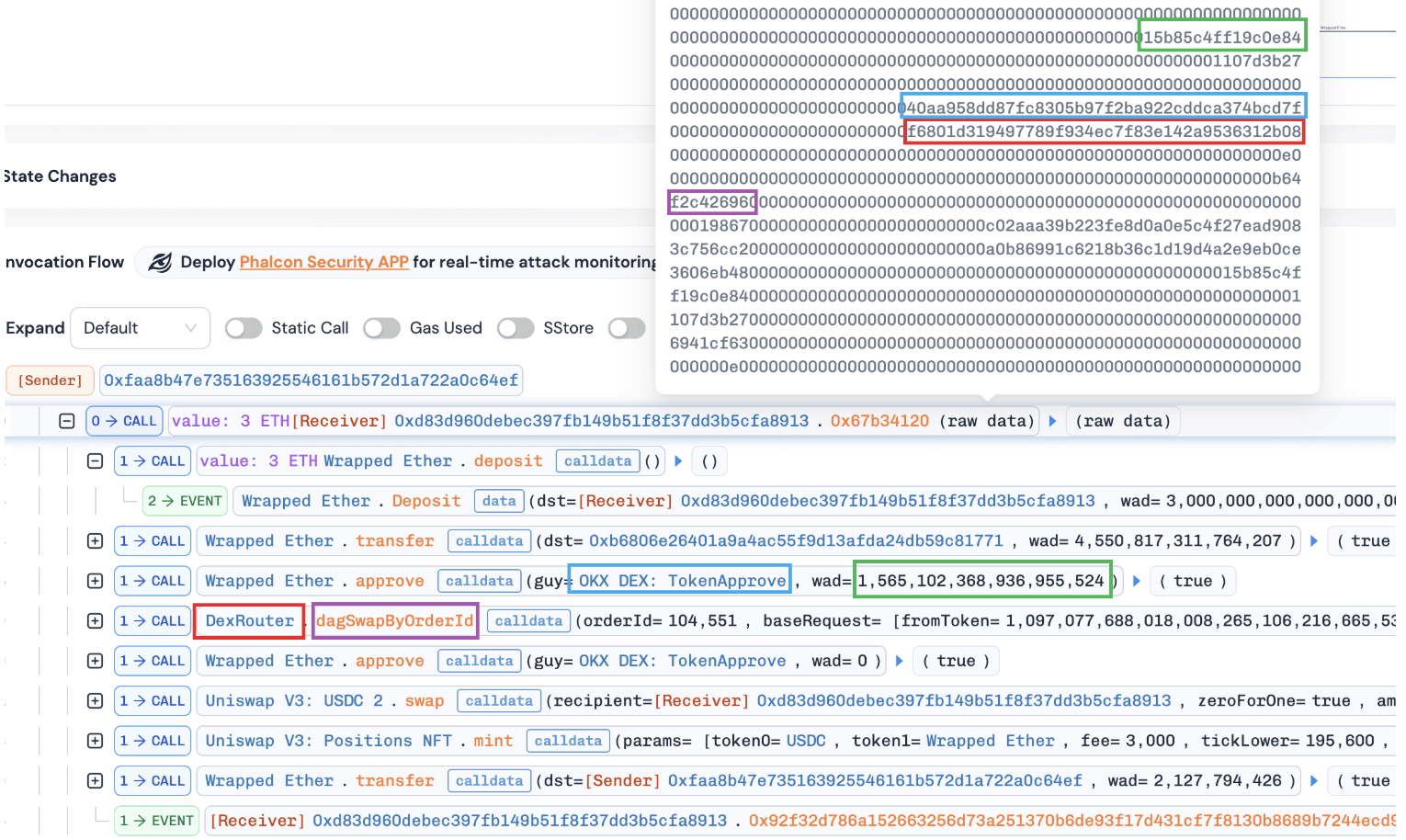Image resolution: width=1406 pixels, height=840 pixels.
Task: Collapse the Wrapped Ether deposit call node
Action: coord(95,461)
